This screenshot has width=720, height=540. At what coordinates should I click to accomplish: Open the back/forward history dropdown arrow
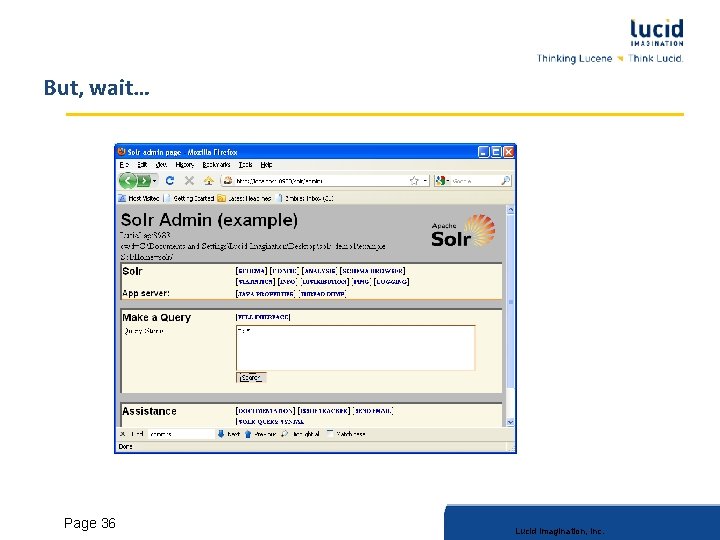(154, 181)
